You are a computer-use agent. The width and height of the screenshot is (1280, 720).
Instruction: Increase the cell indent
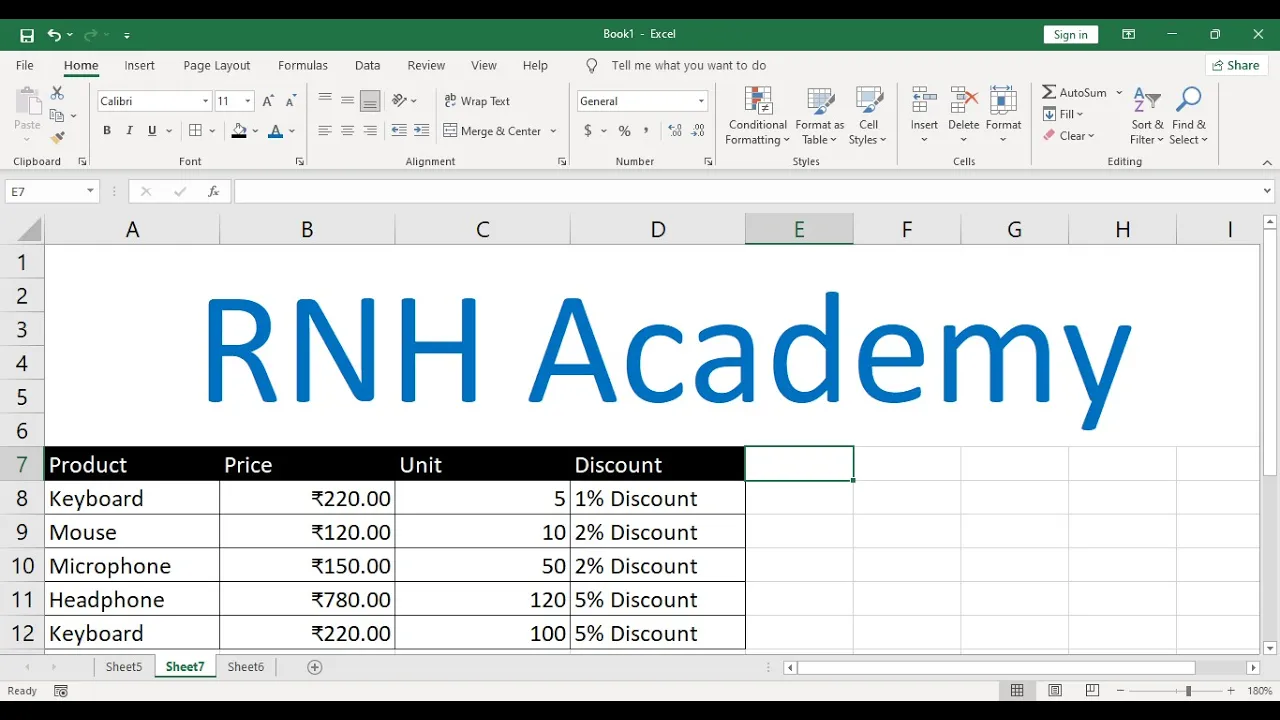(422, 131)
